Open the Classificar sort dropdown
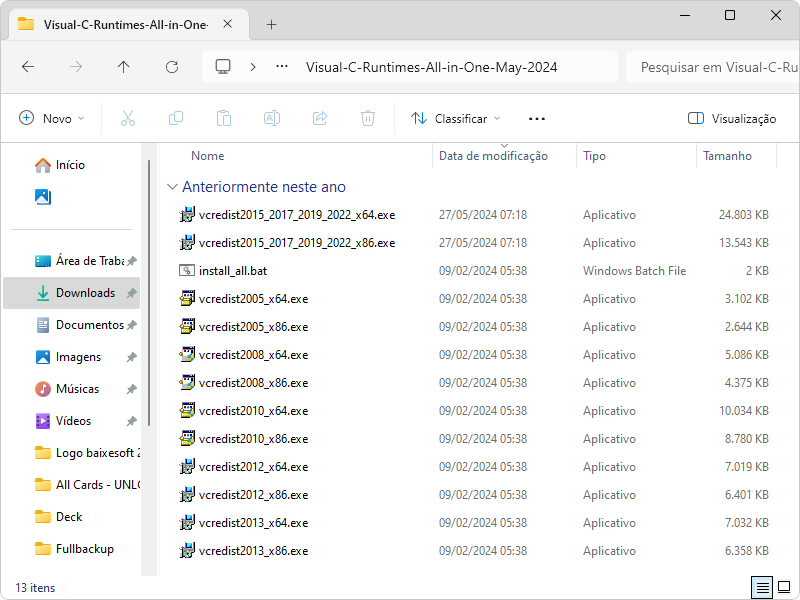Screen dimensions: 800x600 (x=456, y=118)
